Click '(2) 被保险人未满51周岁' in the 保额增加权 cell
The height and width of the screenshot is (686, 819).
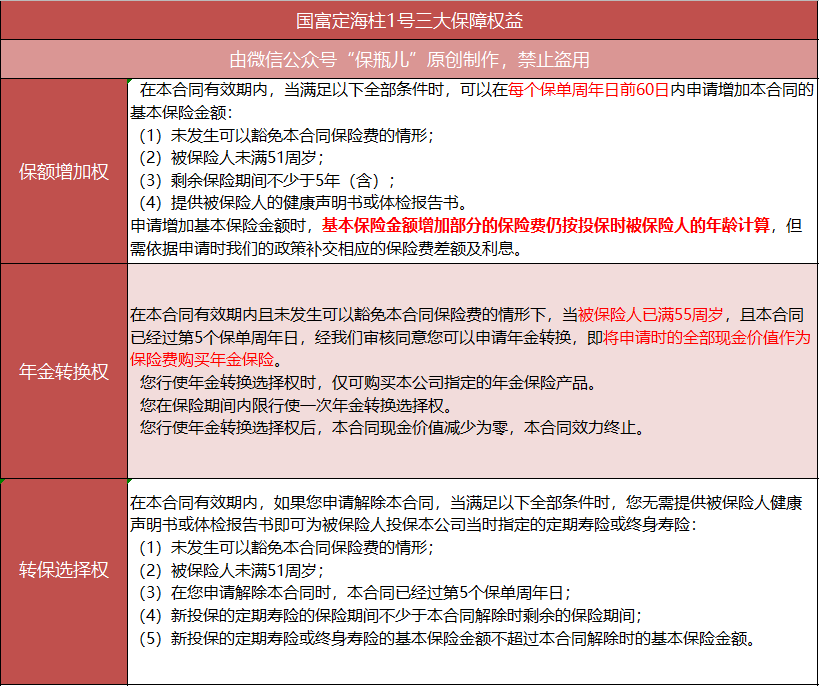tap(231, 158)
